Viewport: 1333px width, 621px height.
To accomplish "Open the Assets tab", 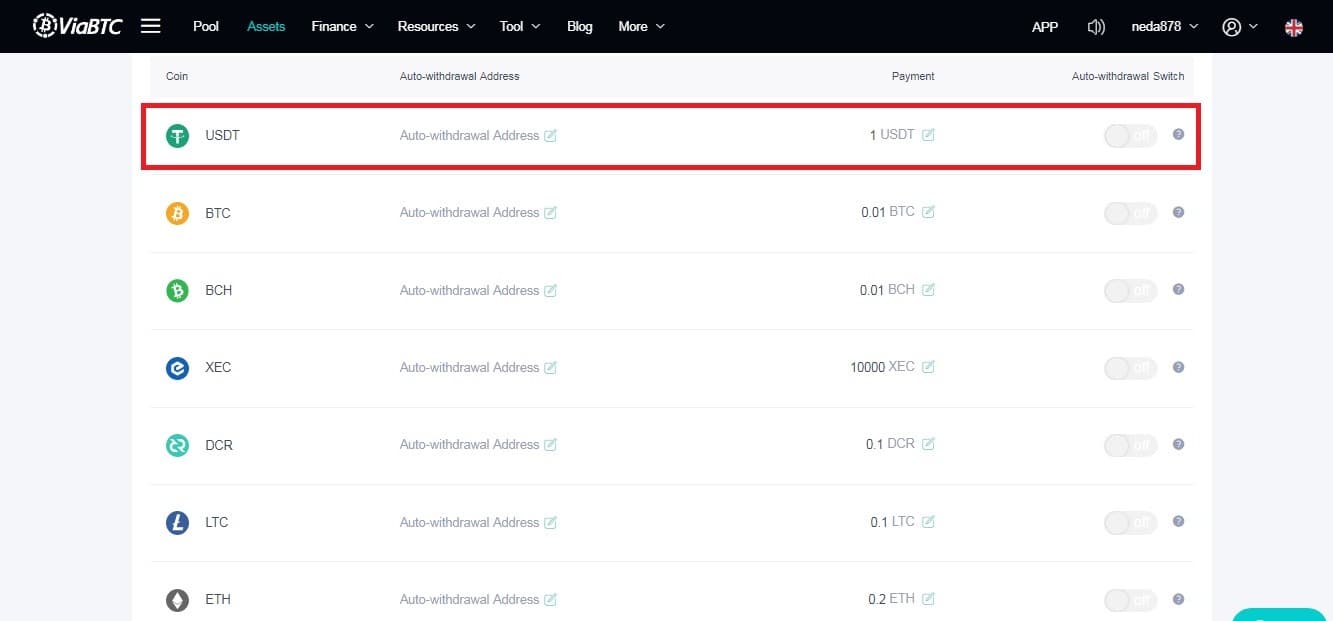I will point(266,26).
